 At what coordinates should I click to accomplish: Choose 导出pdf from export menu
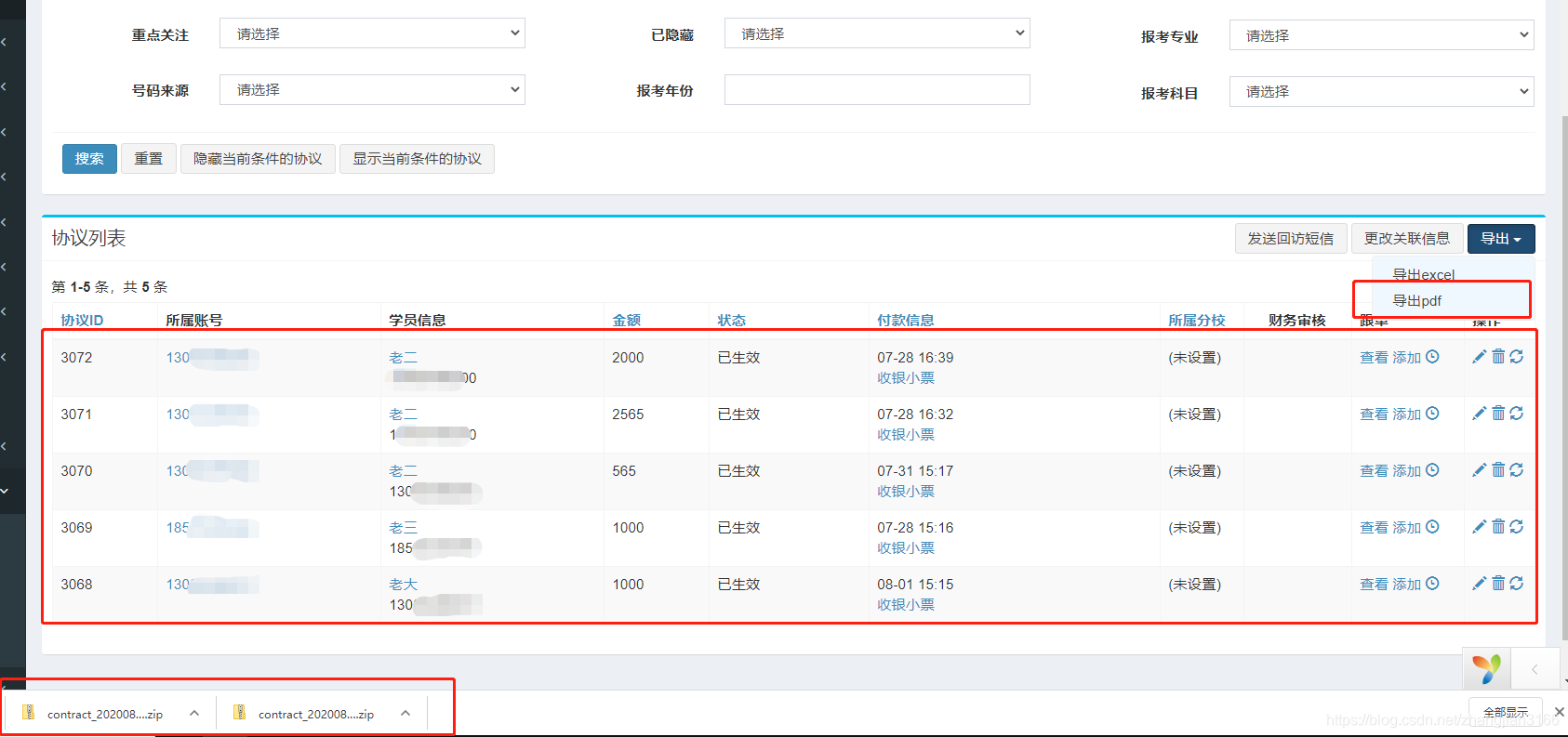pos(1416,300)
